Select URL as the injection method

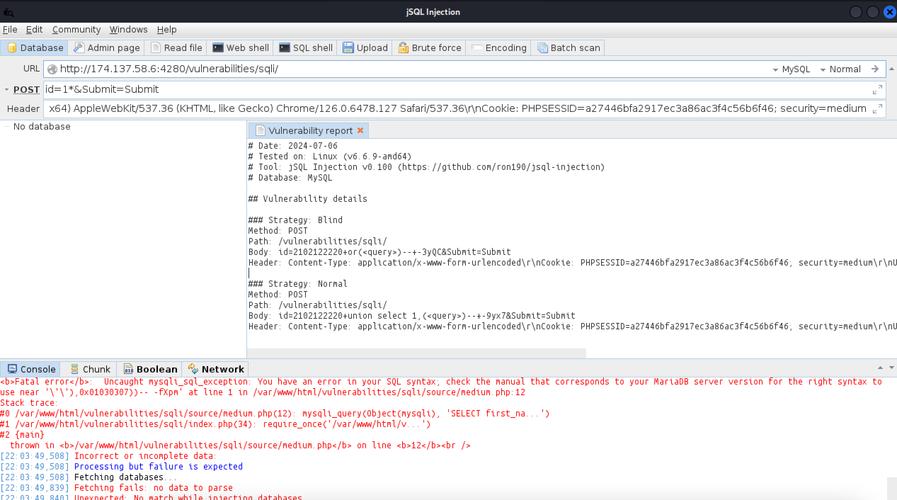[31, 69]
